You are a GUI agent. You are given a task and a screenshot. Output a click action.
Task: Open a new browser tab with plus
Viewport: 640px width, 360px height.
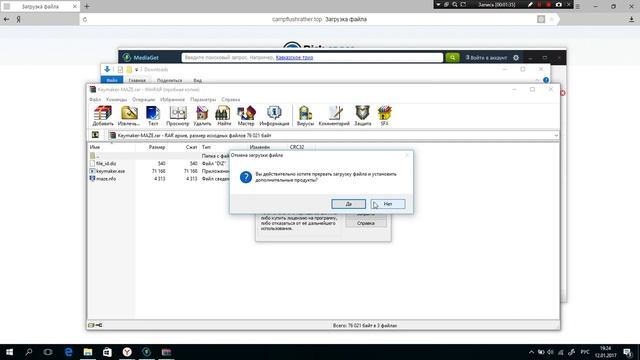tap(87, 6)
